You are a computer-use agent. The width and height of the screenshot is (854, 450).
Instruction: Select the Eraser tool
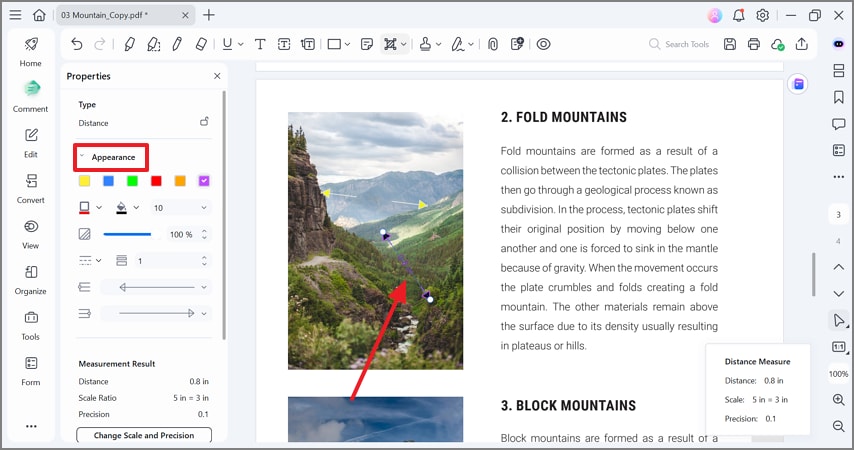point(201,44)
